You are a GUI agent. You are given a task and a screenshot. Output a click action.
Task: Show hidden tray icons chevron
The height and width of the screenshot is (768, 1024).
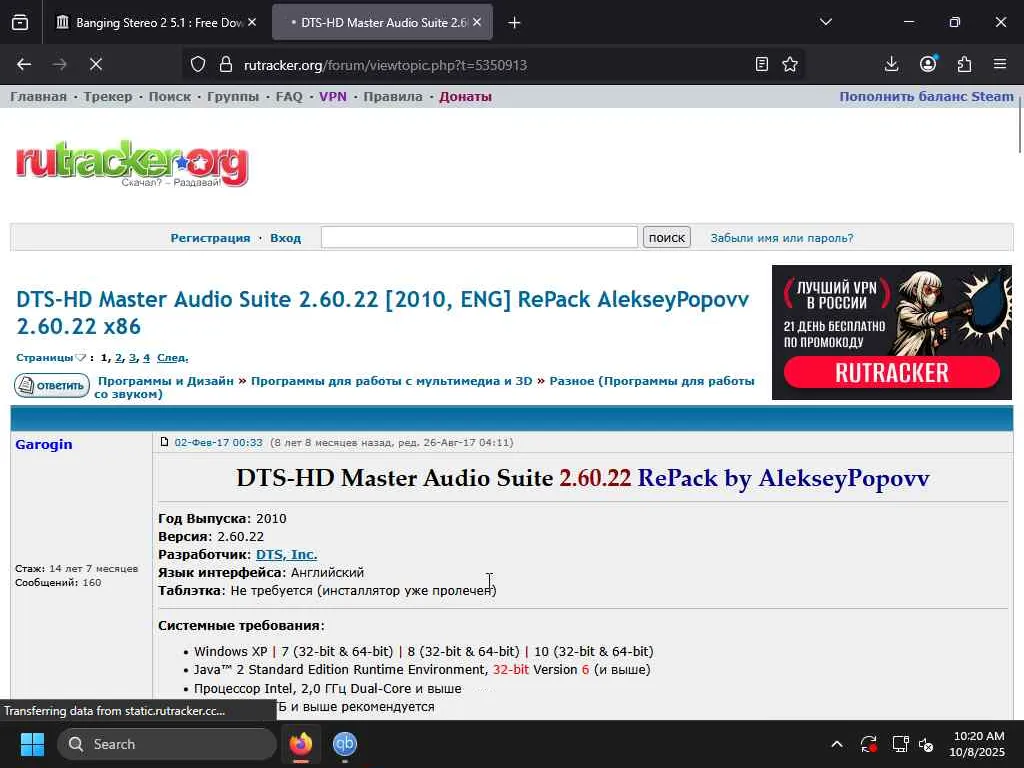[x=837, y=744]
